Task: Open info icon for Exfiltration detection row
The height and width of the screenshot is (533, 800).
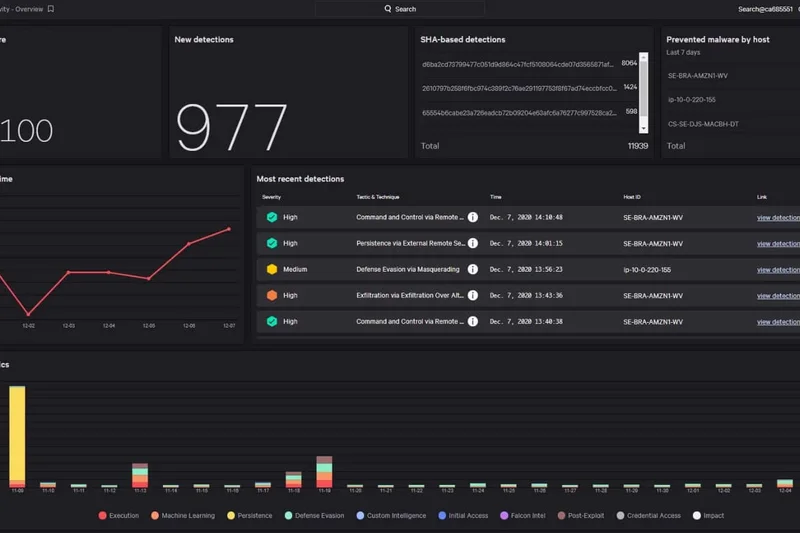Action: click(473, 296)
